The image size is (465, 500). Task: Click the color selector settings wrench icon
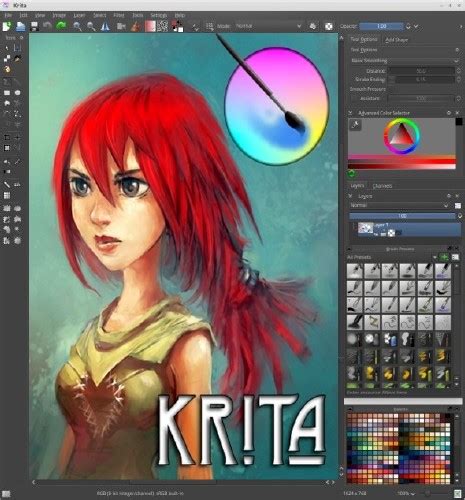point(355,125)
